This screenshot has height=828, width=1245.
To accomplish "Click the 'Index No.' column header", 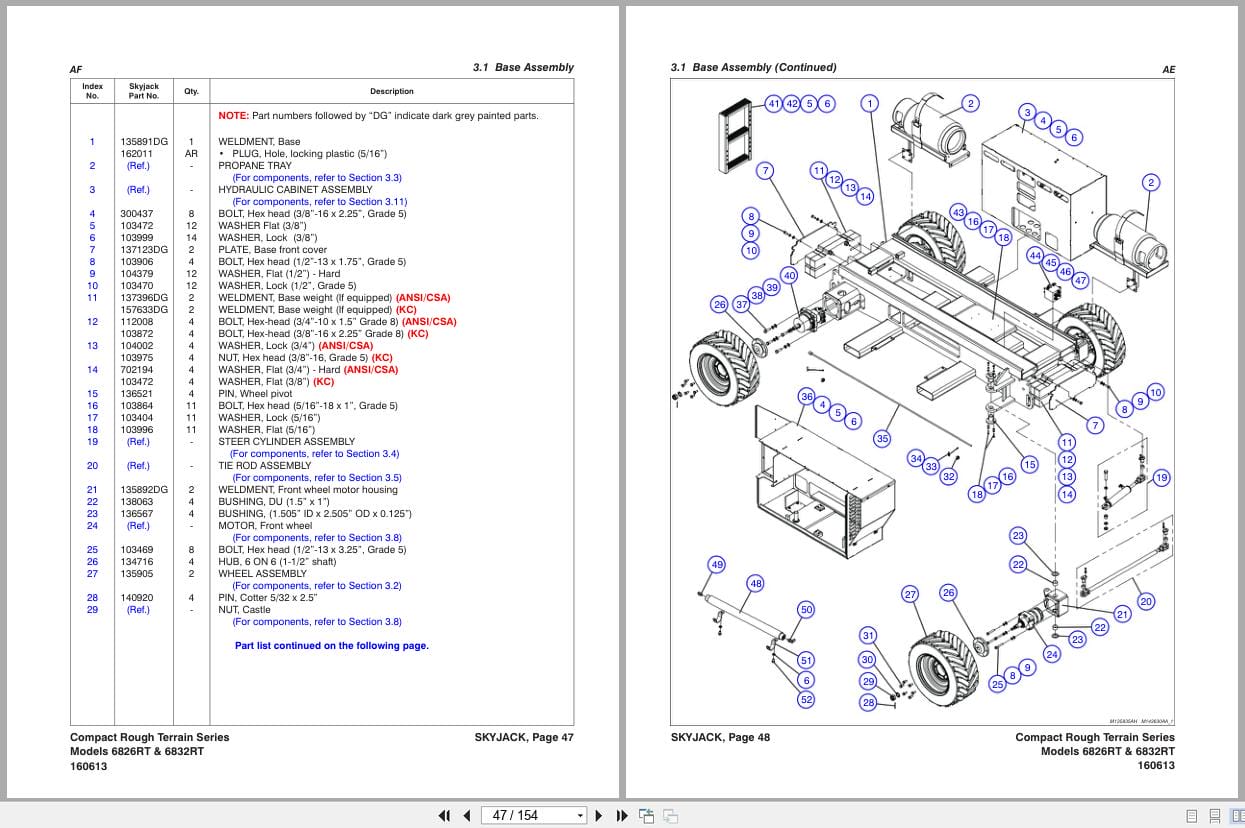I will pos(92,91).
